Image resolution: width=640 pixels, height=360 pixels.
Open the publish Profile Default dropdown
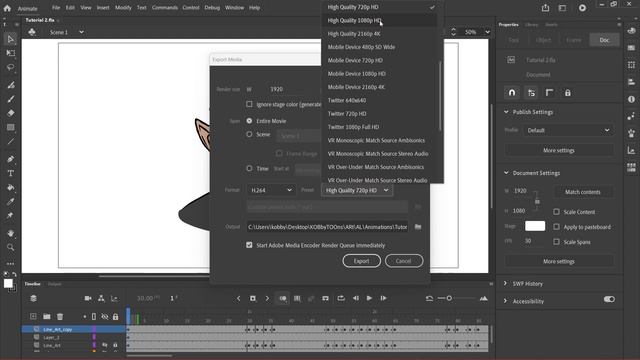(x=569, y=130)
